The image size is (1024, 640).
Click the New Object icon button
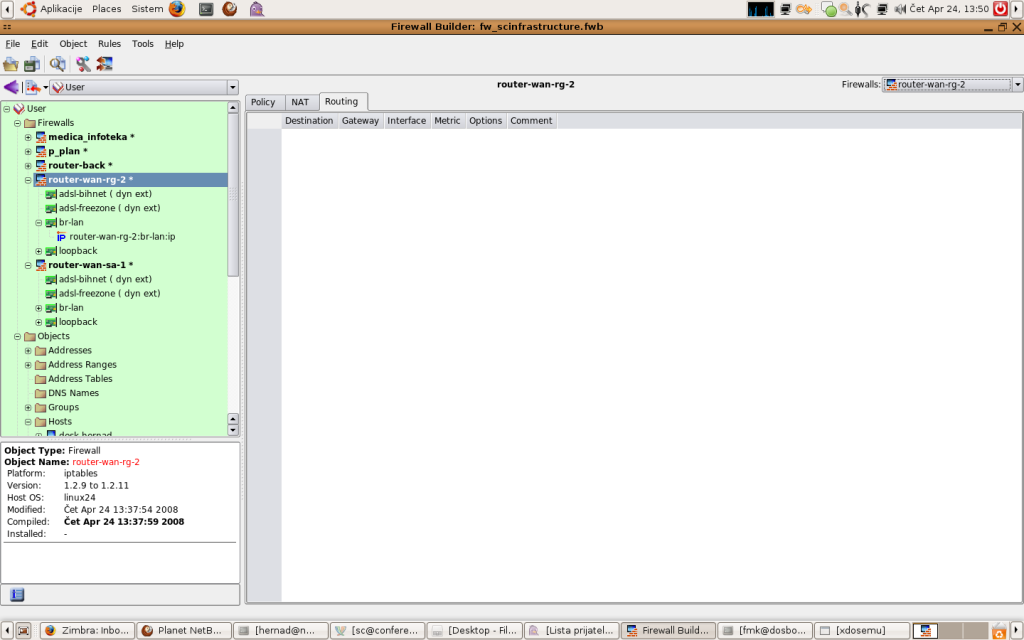pos(33,87)
